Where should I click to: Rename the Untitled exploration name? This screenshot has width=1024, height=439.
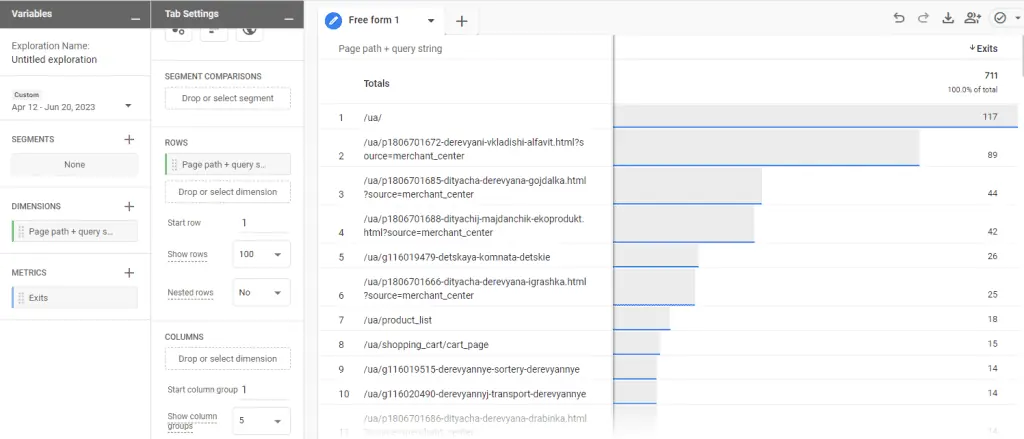[x=54, y=59]
